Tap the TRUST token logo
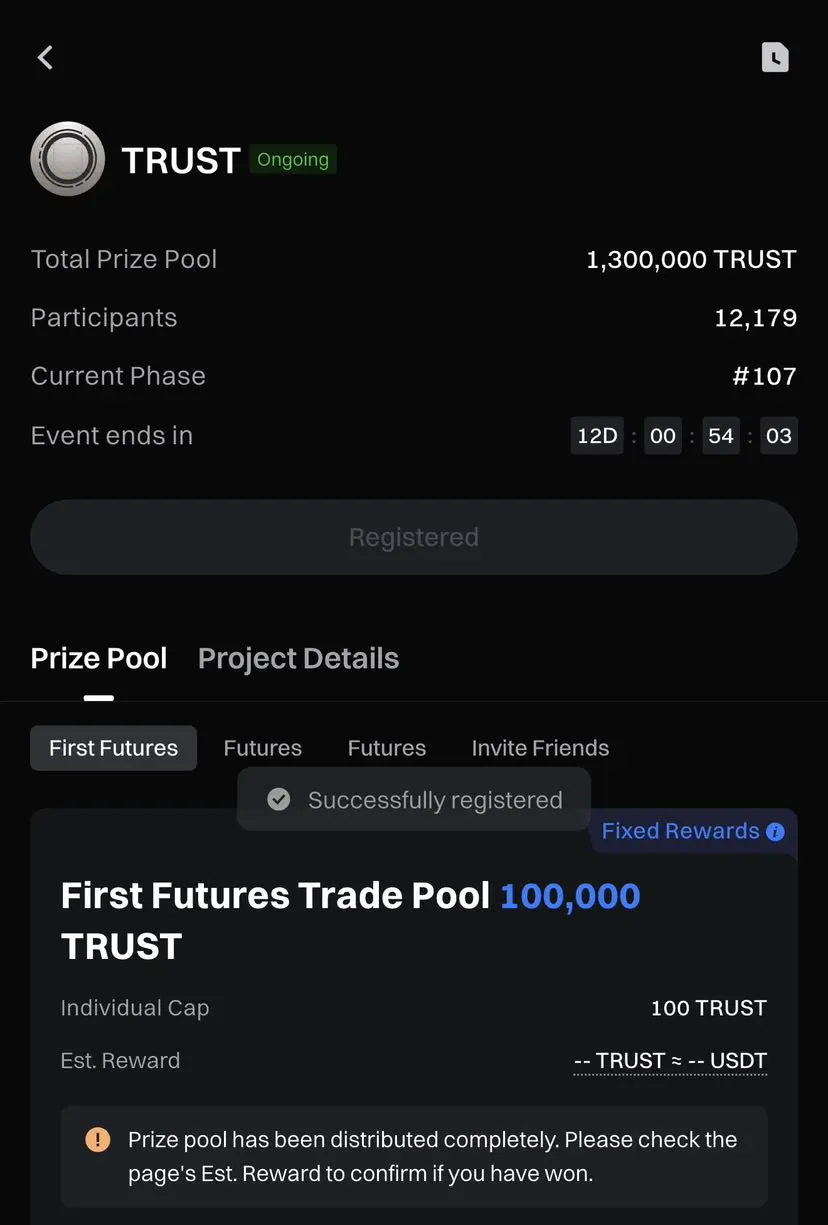Viewport: 828px width, 1225px height. pyautogui.click(x=68, y=159)
